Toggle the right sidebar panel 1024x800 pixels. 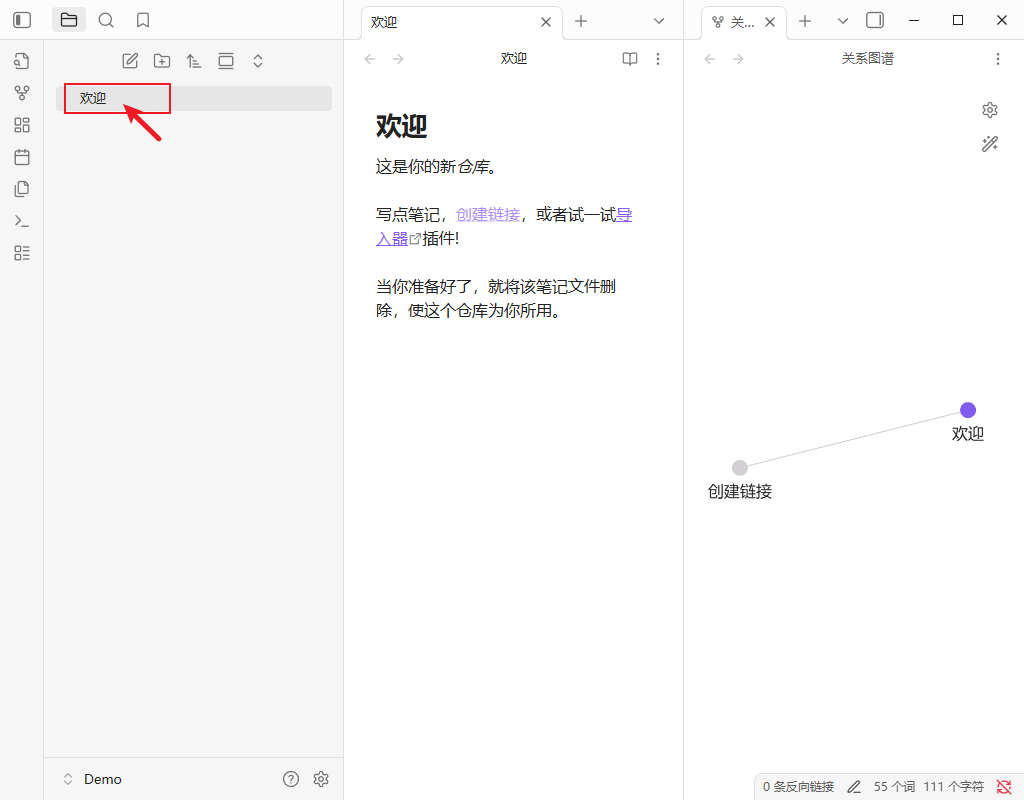pyautogui.click(x=875, y=20)
